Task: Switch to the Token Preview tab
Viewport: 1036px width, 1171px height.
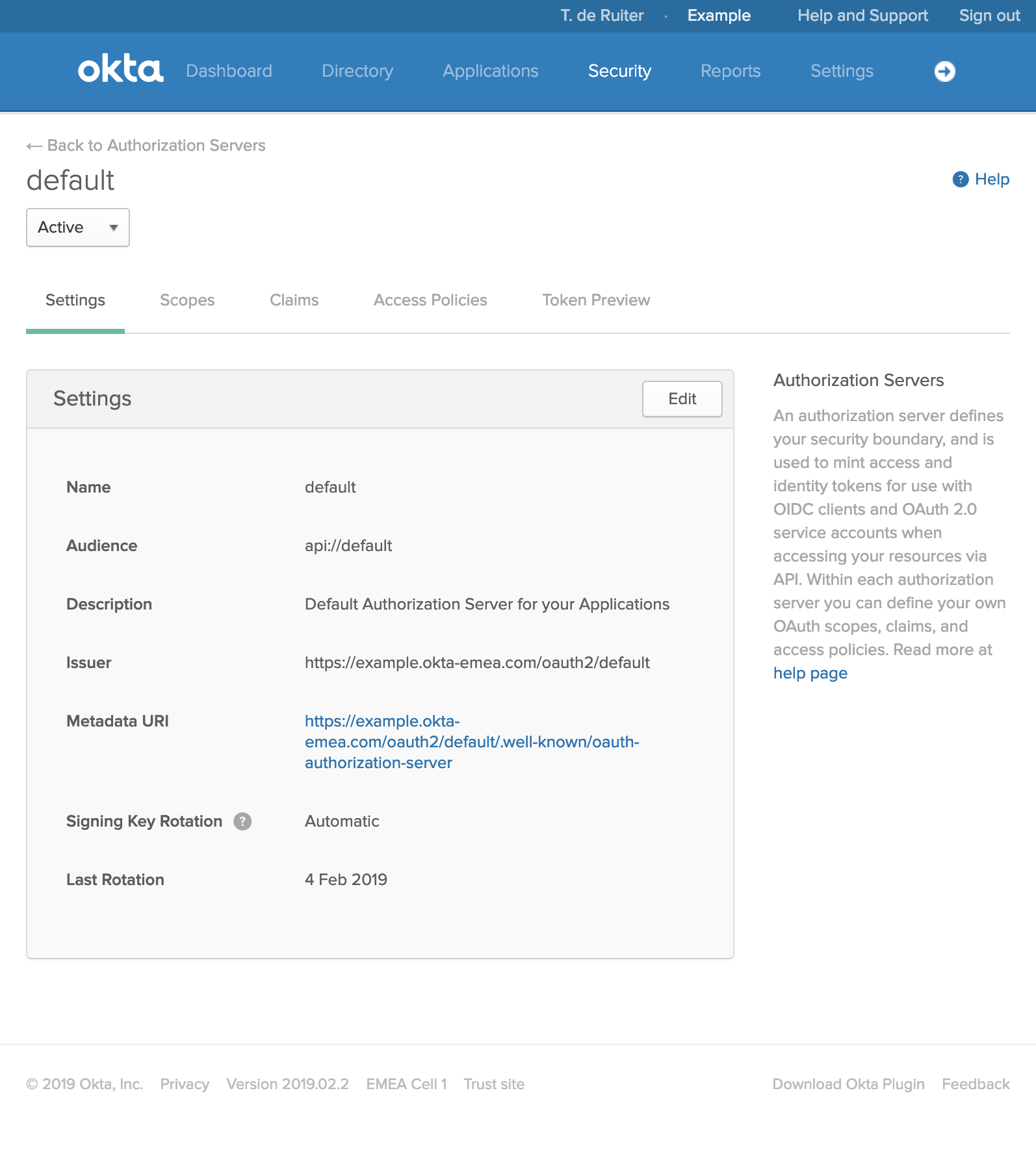Action: click(596, 300)
